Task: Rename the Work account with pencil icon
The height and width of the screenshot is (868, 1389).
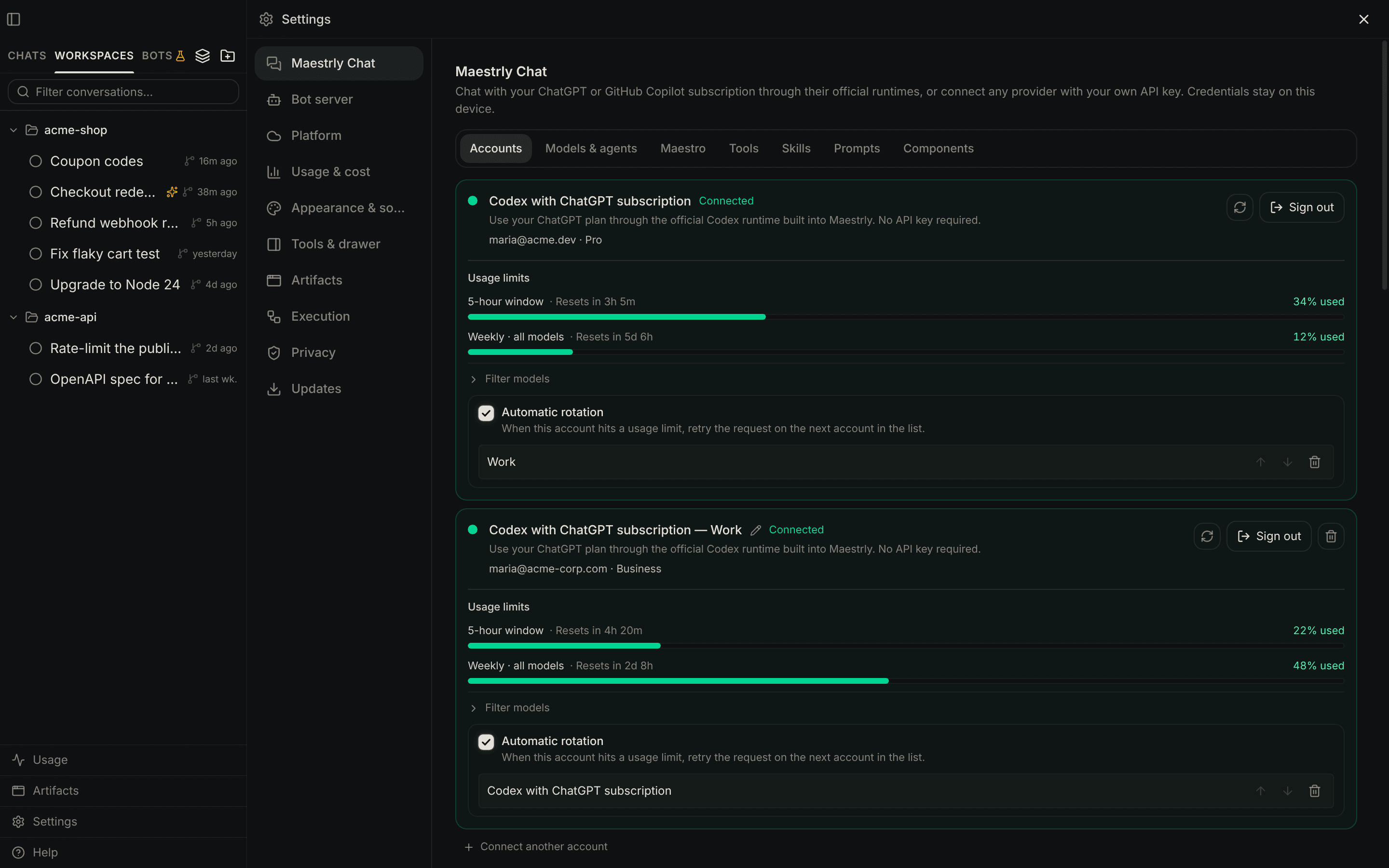Action: (756, 530)
